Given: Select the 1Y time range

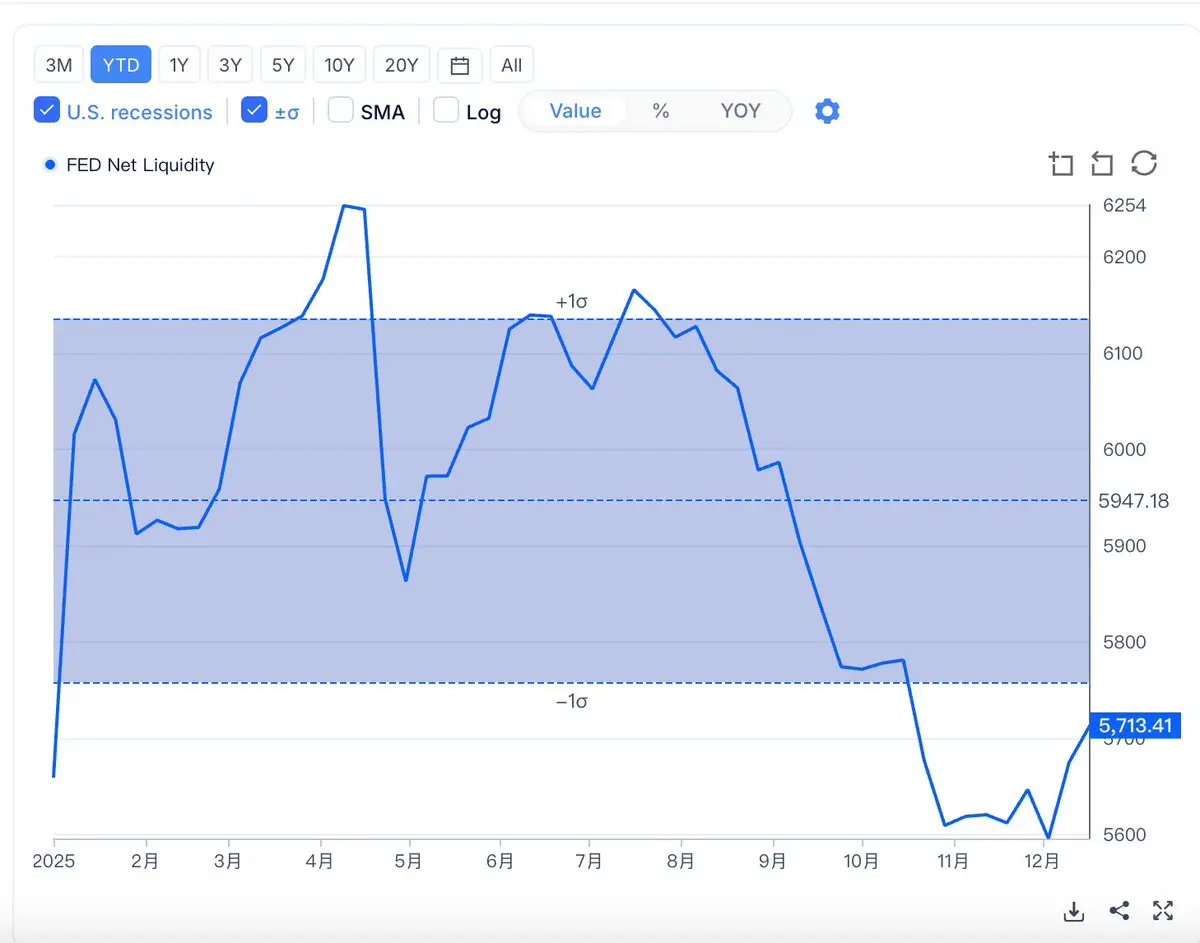Looking at the screenshot, I should (x=179, y=66).
